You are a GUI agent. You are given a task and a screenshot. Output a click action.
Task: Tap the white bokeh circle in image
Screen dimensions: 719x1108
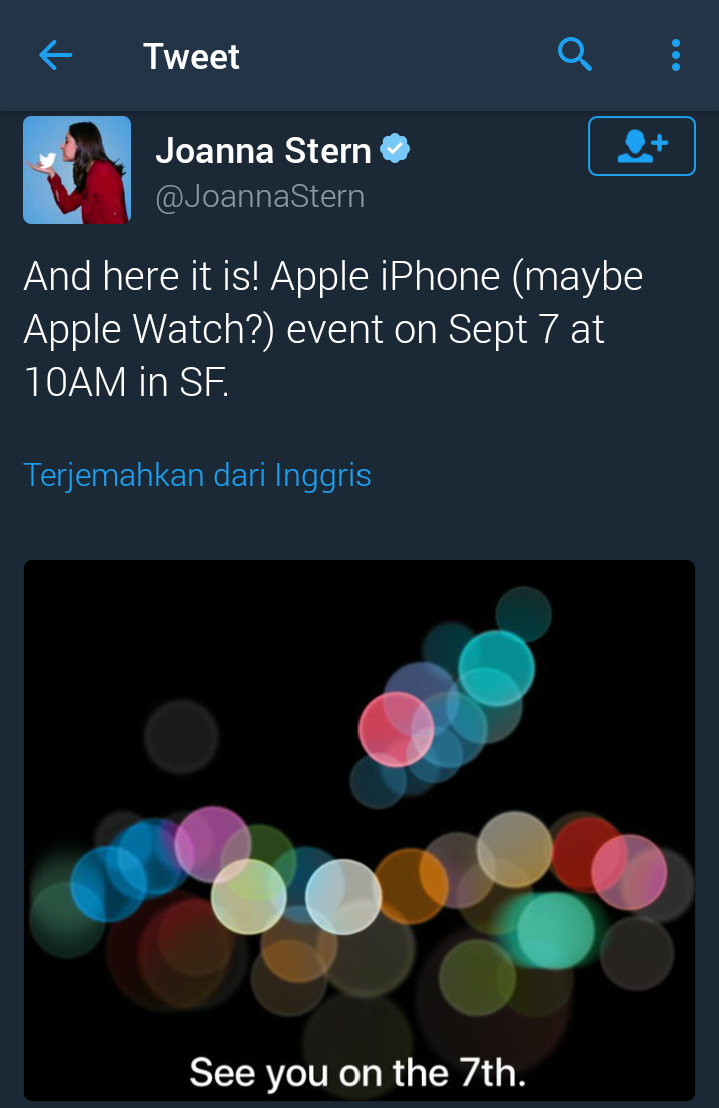click(343, 897)
